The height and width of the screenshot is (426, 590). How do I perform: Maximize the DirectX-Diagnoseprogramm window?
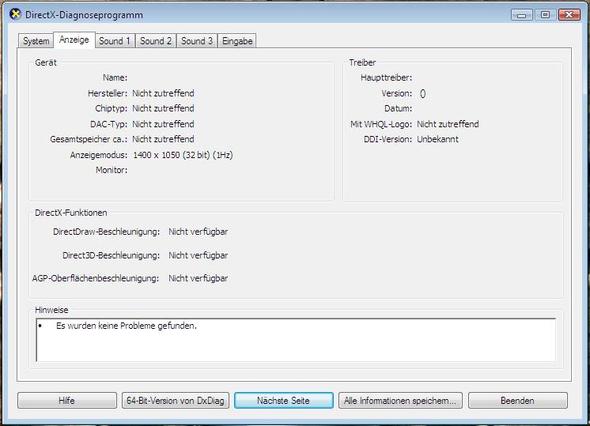tap(545, 15)
